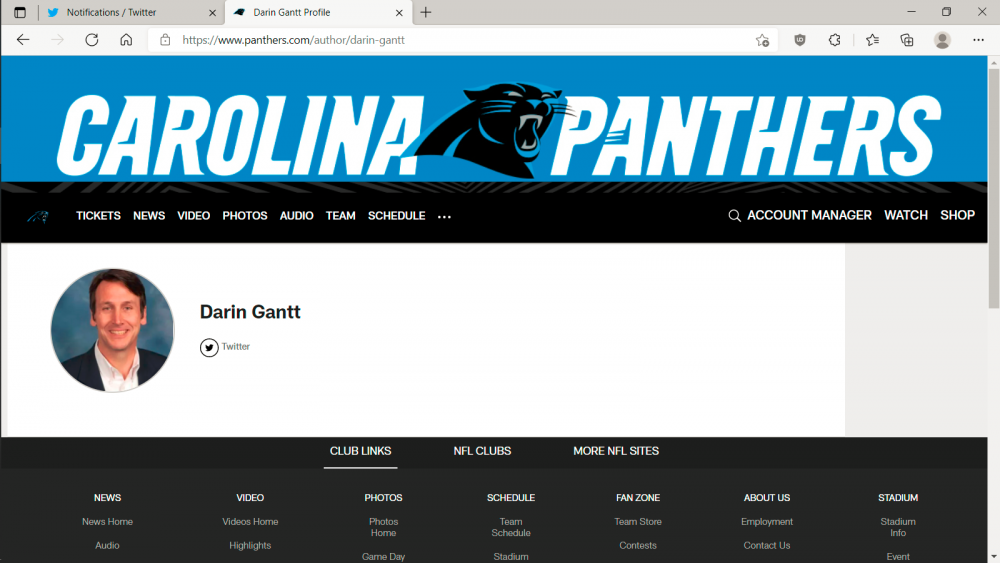Open the tab actions menu button
The image size is (1000, 563).
tap(20, 12)
